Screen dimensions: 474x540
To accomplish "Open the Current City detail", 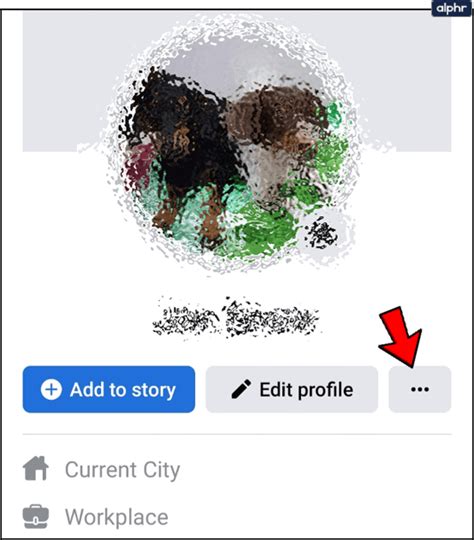I will 122,470.
